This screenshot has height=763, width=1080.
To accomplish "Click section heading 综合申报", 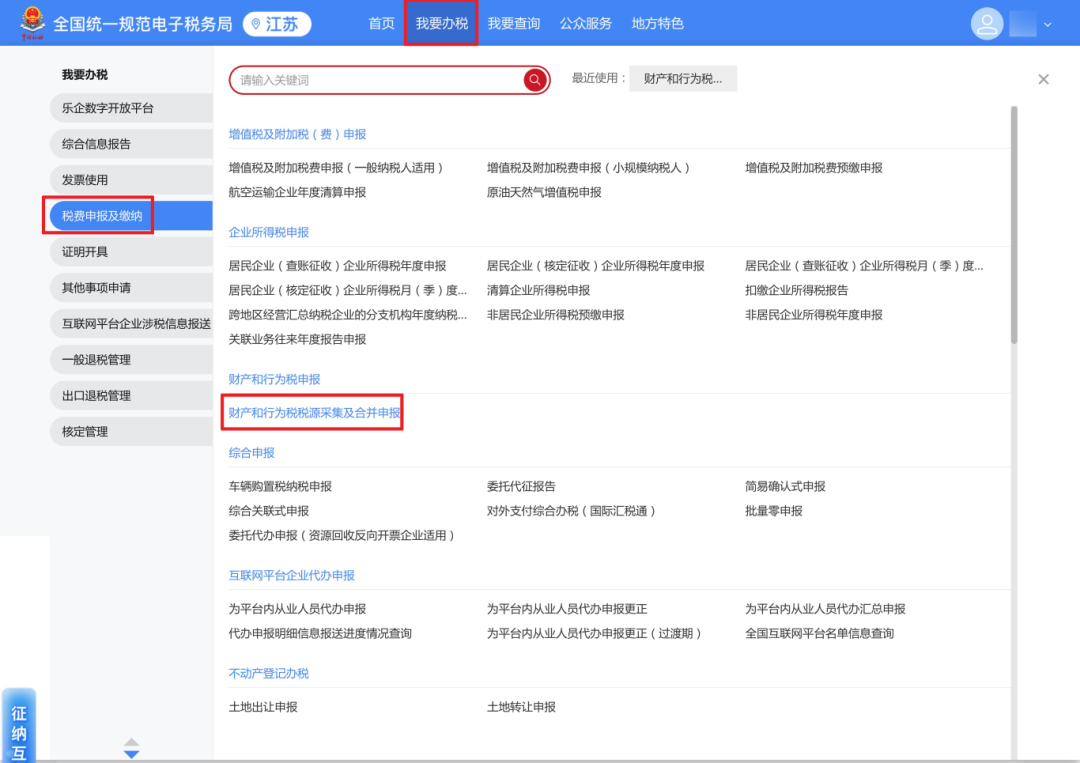I will [251, 452].
